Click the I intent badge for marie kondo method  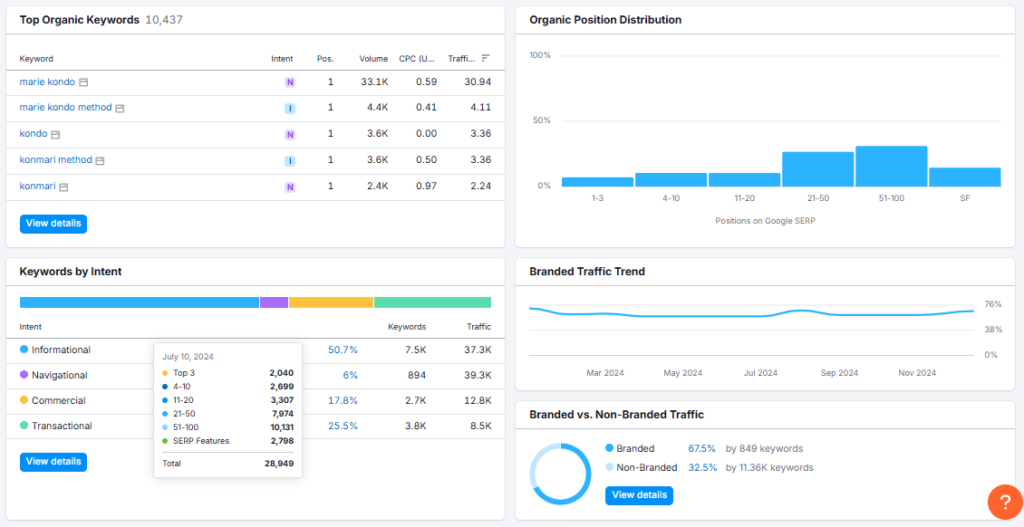[x=290, y=108]
